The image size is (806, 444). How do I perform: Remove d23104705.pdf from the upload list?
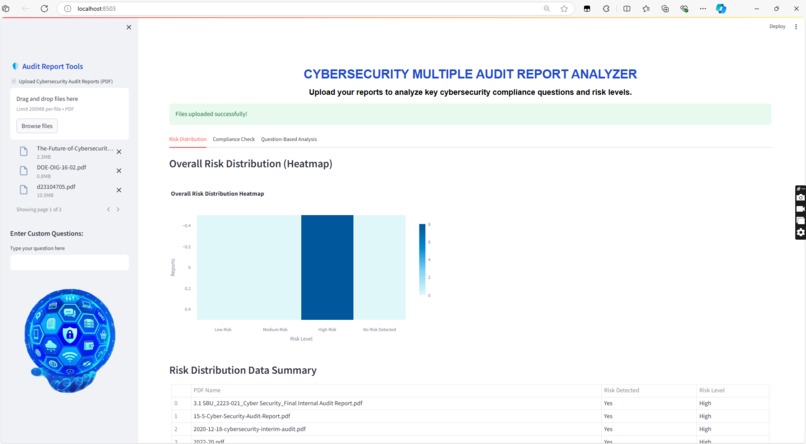tap(119, 190)
